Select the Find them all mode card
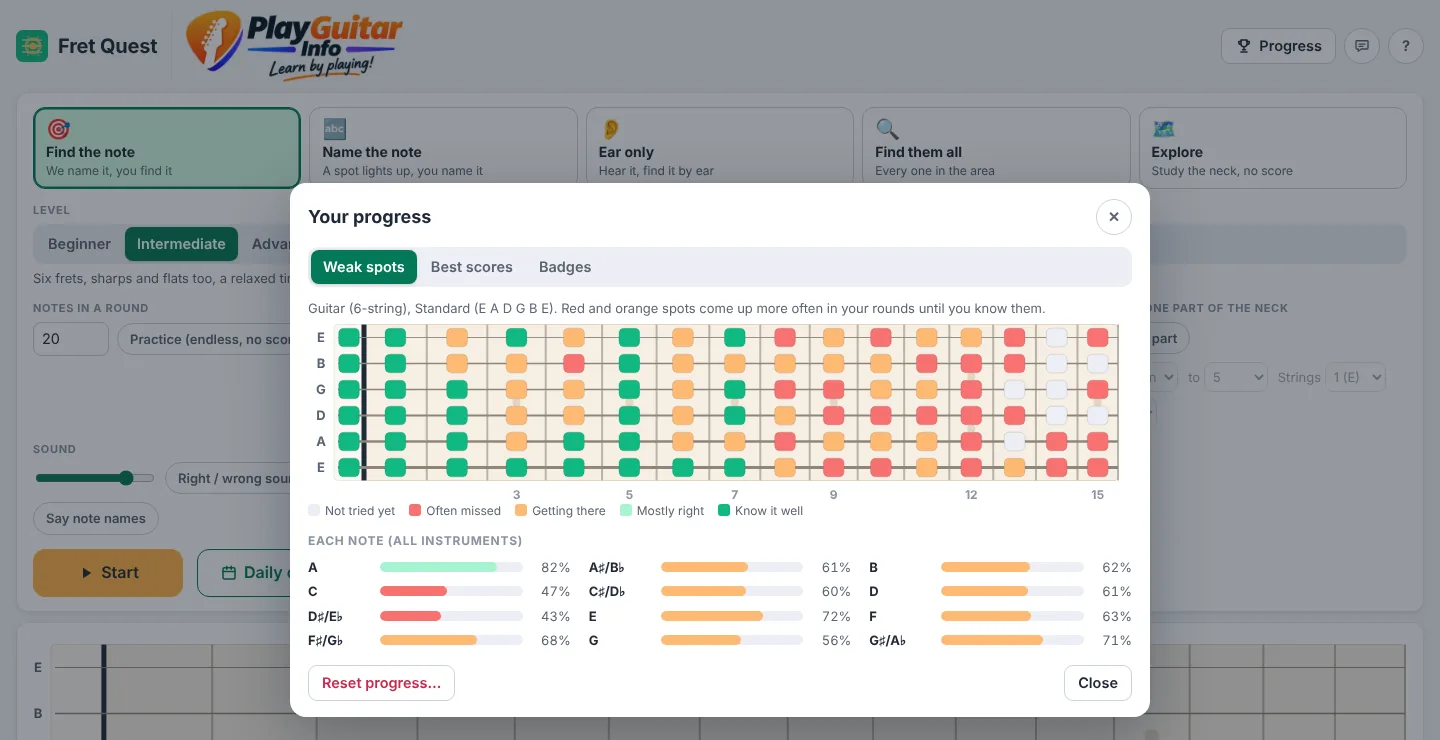Viewport: 1440px width, 740px height. pyautogui.click(x=996, y=148)
